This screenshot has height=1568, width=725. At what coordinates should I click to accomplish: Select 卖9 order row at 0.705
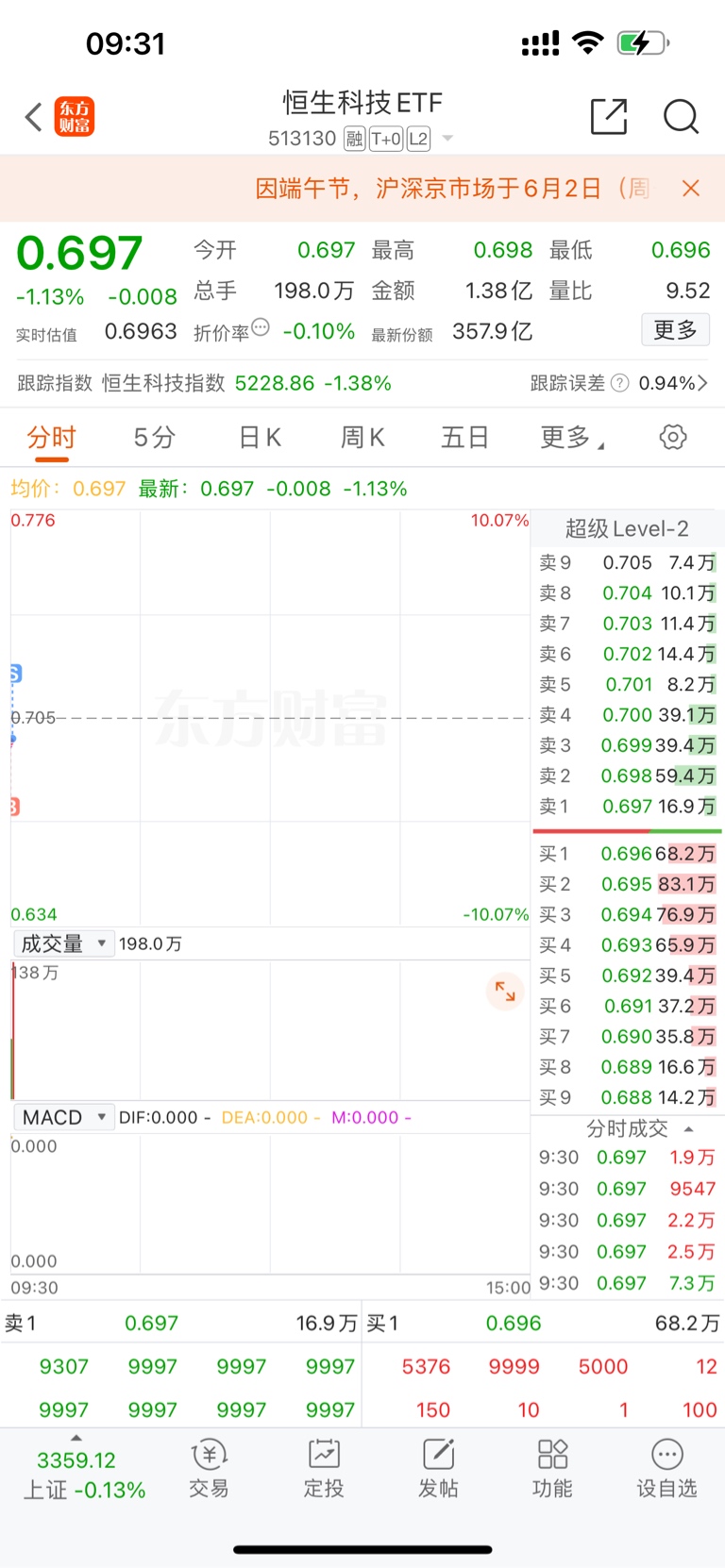pyautogui.click(x=627, y=562)
